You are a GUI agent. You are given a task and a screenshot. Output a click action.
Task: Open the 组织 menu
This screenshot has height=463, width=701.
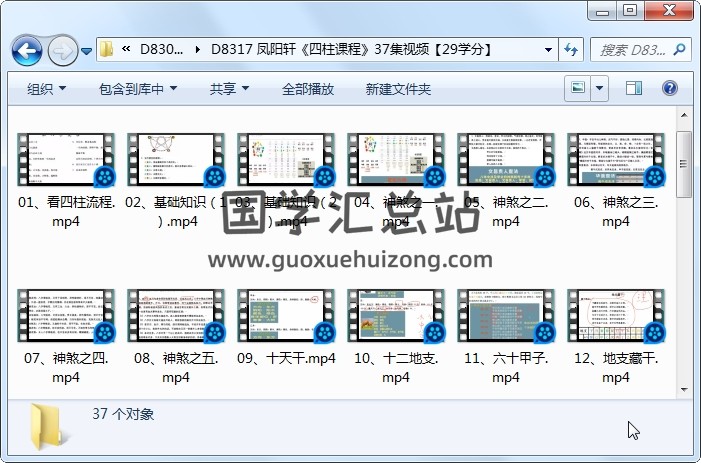pos(46,89)
